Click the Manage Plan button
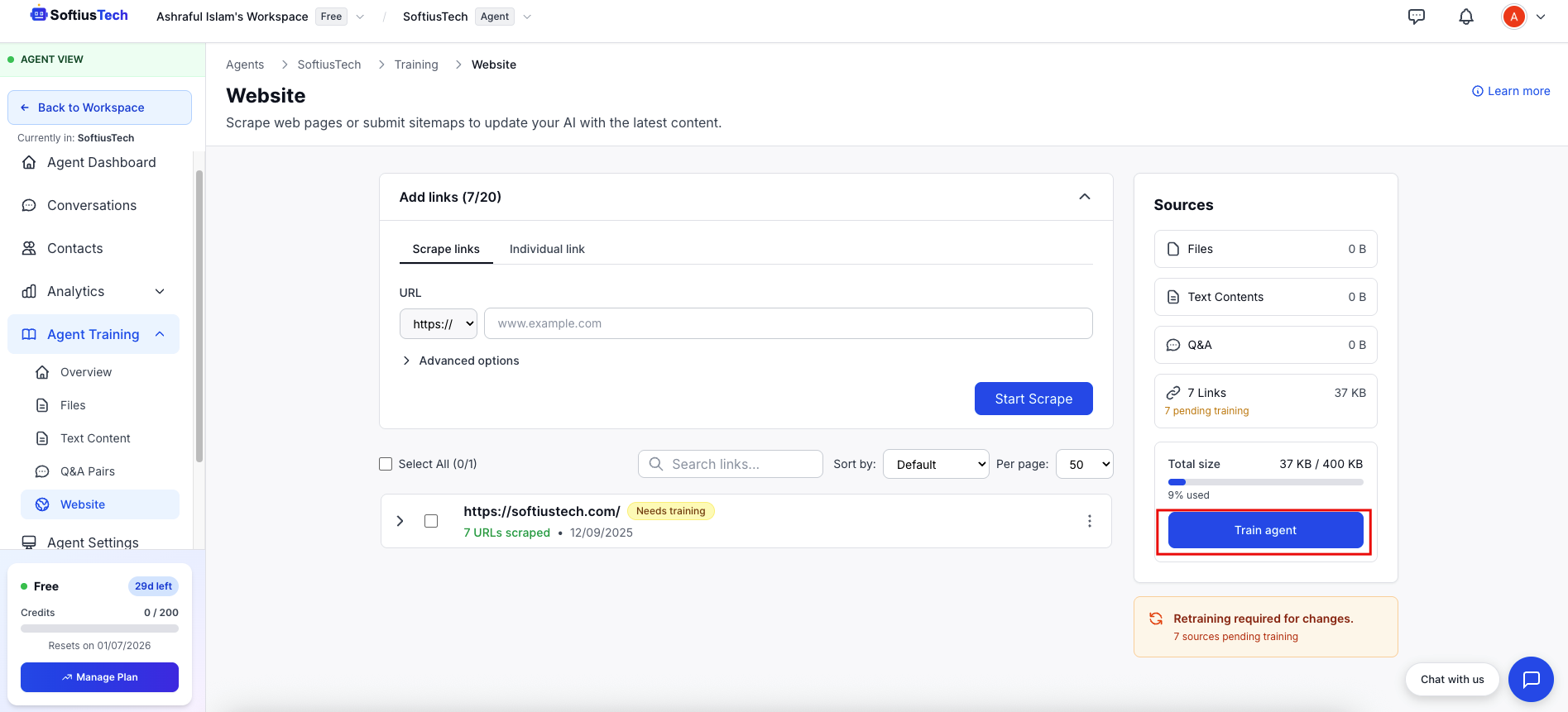The height and width of the screenshot is (712, 1568). (99, 677)
